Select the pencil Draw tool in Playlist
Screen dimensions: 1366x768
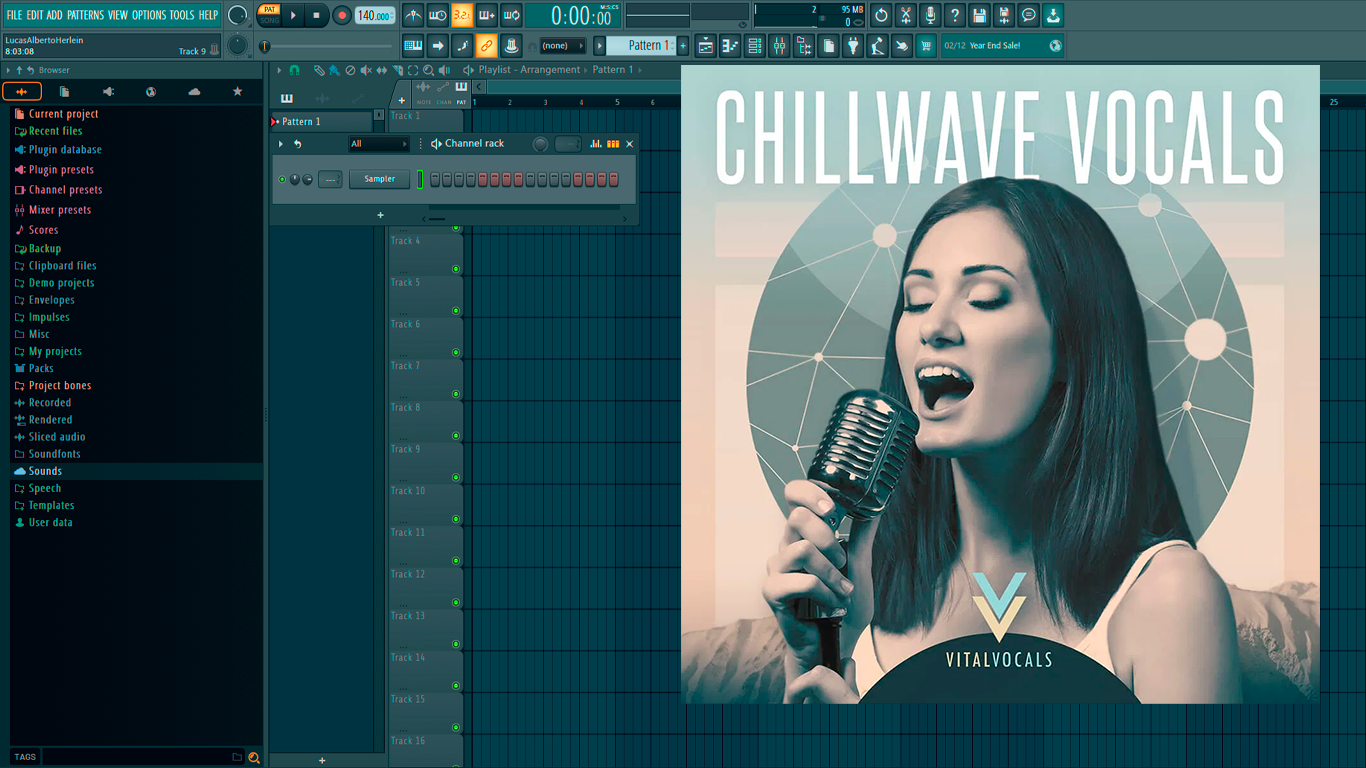[x=319, y=71]
